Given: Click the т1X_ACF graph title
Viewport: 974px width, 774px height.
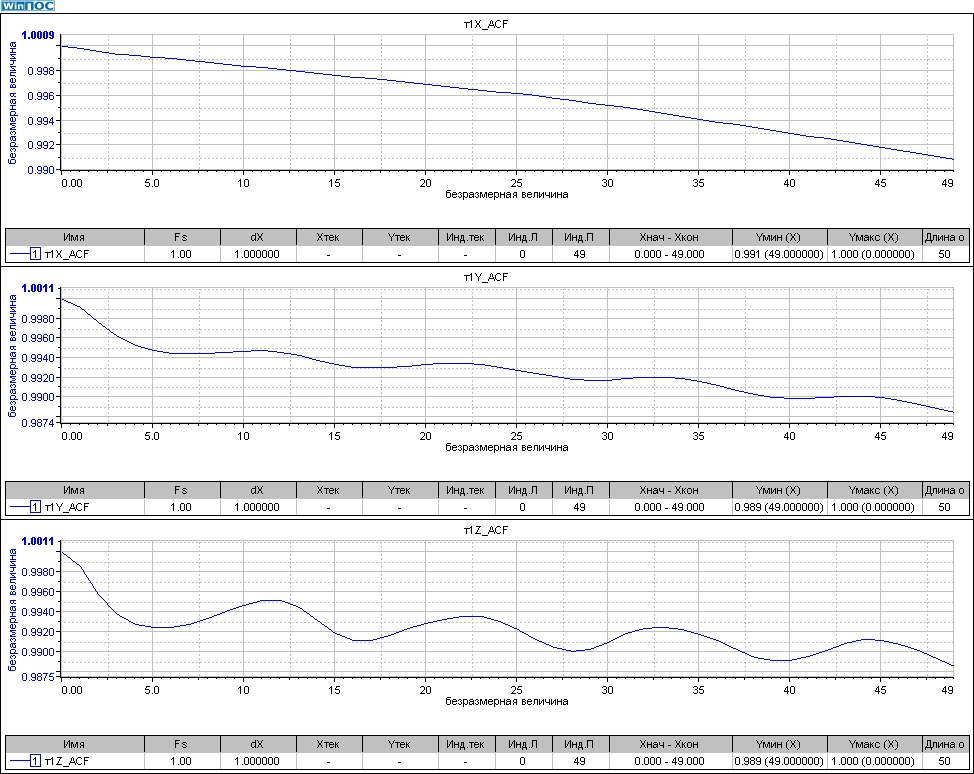Looking at the screenshot, I should (x=486, y=22).
